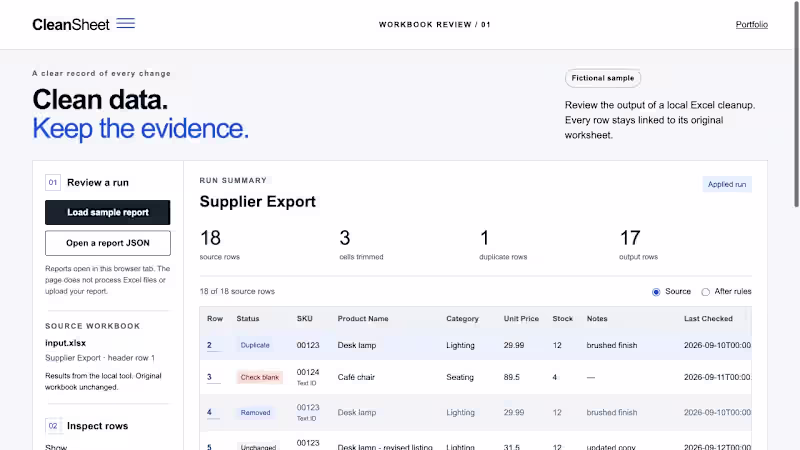Click the 1 duplicate rows stat
Image resolution: width=800 pixels, height=450 pixels.
pos(503,244)
